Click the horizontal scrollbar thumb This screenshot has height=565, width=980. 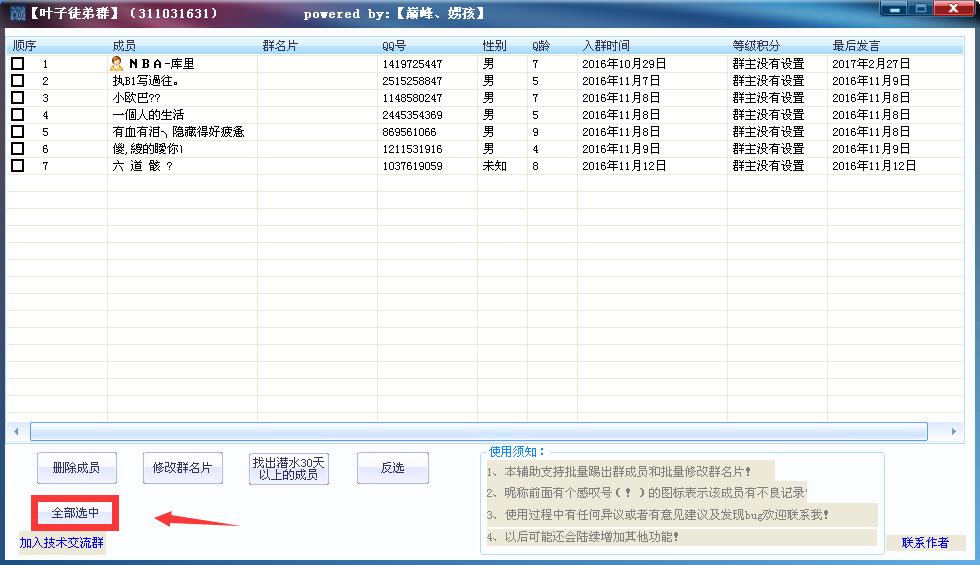478,432
